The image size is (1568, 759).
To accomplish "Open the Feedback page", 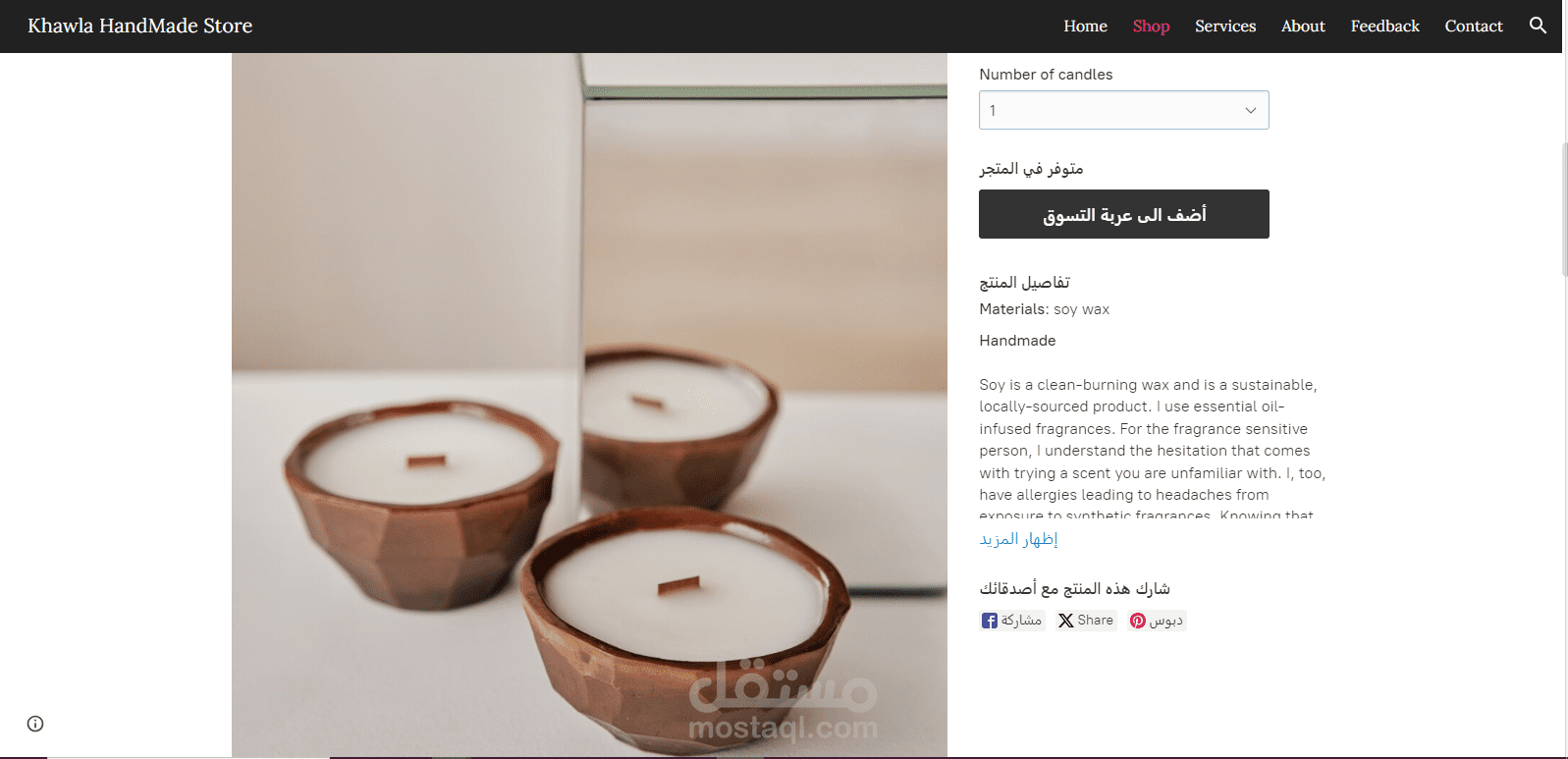I will (x=1384, y=27).
